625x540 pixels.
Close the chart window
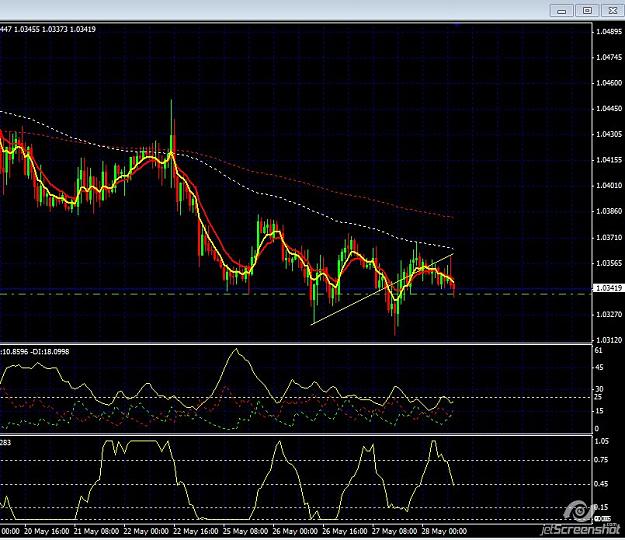[x=613, y=11]
